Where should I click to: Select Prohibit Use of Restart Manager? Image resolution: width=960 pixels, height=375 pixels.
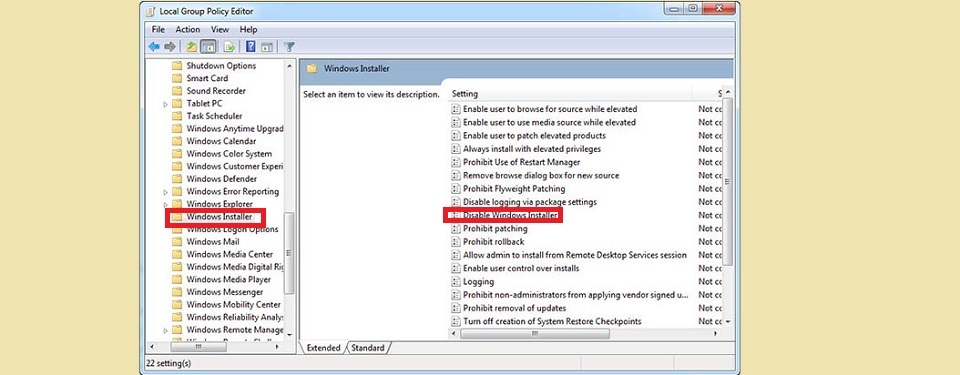click(x=522, y=162)
